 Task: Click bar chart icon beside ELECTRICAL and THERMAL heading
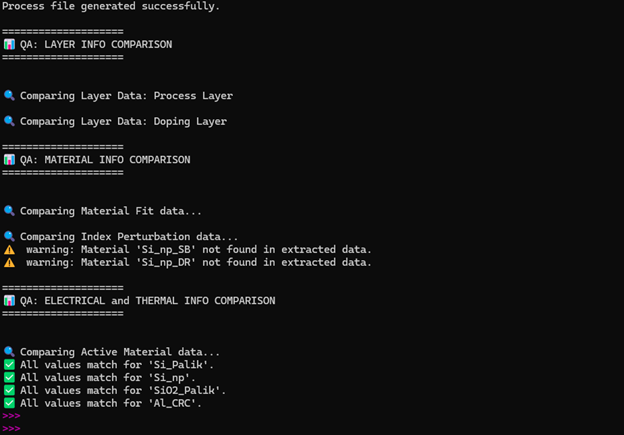(9, 300)
